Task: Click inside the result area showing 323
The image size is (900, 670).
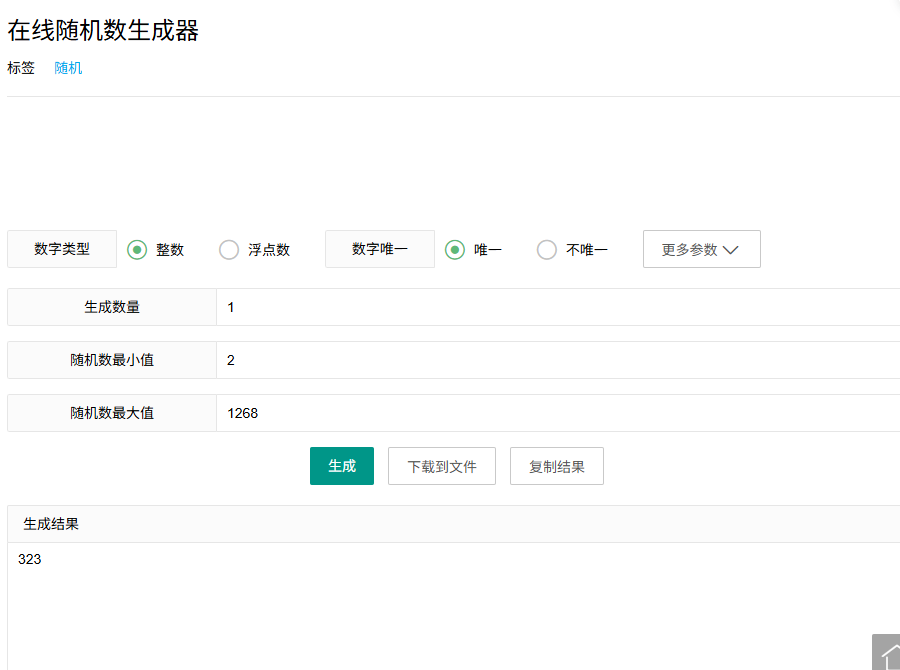Action: pos(450,600)
